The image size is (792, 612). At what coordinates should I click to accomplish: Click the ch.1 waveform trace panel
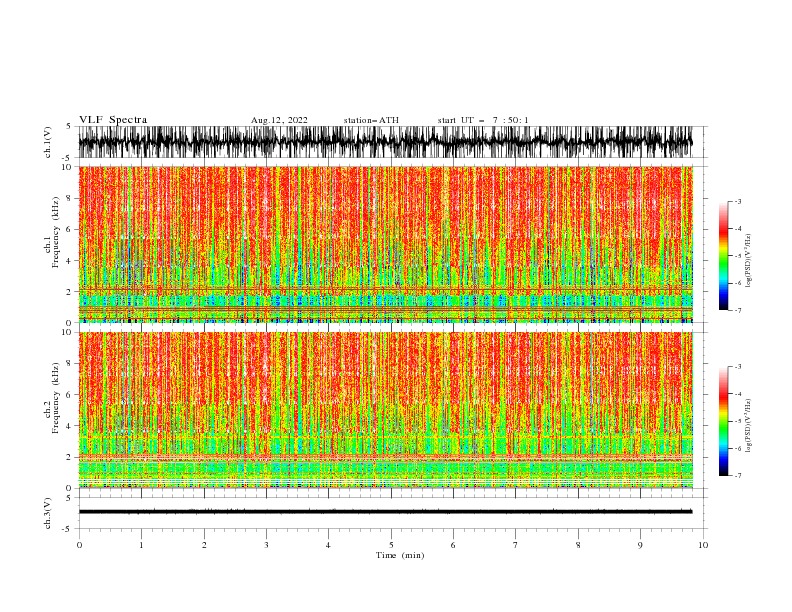point(392,142)
